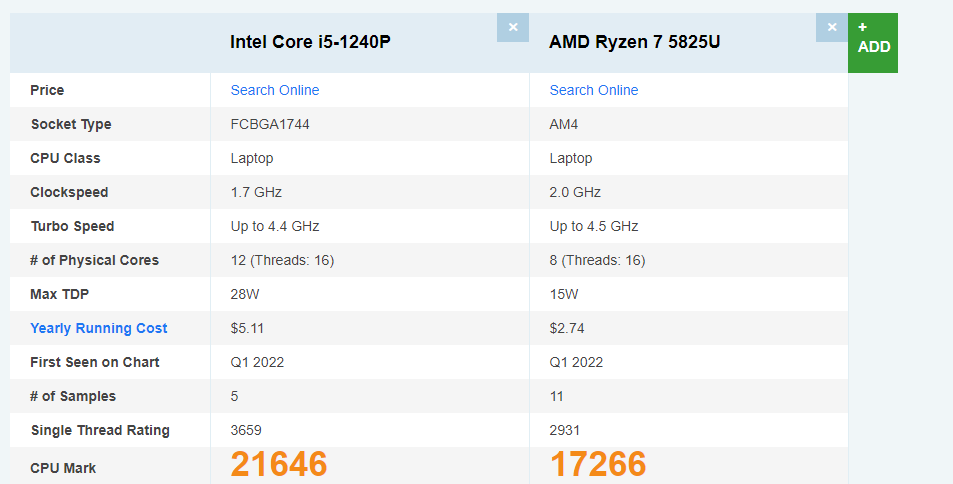Click the 12 (Threads: 16) cell
Screen dimensions: 953x484
282,260
